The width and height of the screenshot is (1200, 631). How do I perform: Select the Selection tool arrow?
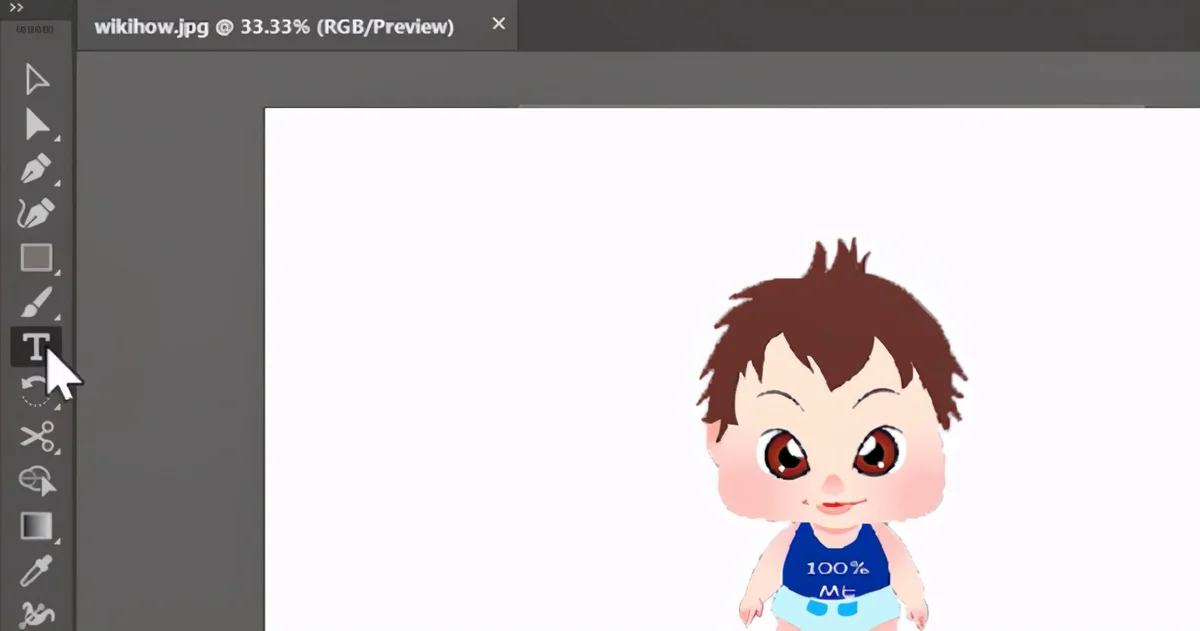(37, 78)
